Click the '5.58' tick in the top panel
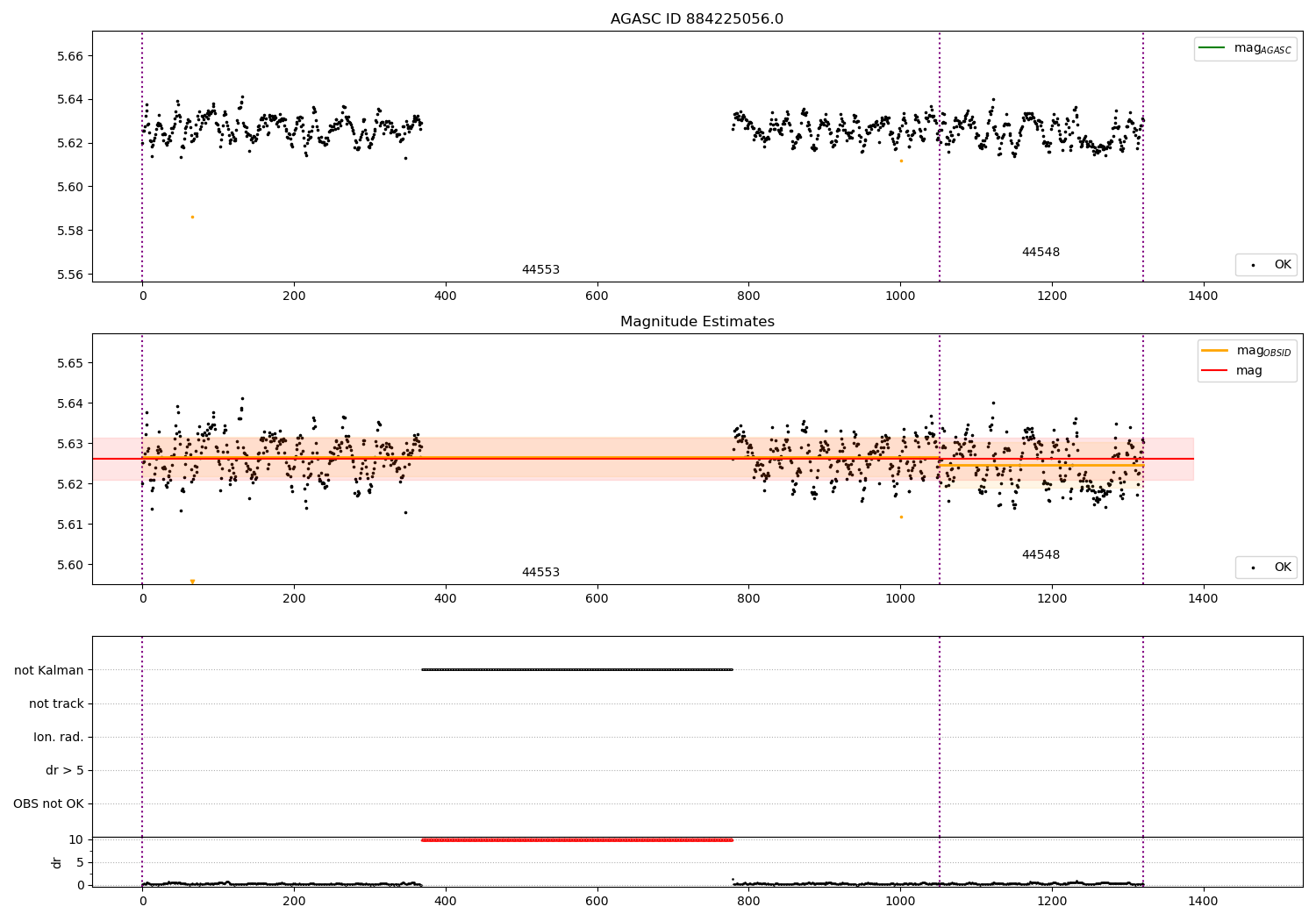The height and width of the screenshot is (921, 1316). pyautogui.click(x=69, y=231)
